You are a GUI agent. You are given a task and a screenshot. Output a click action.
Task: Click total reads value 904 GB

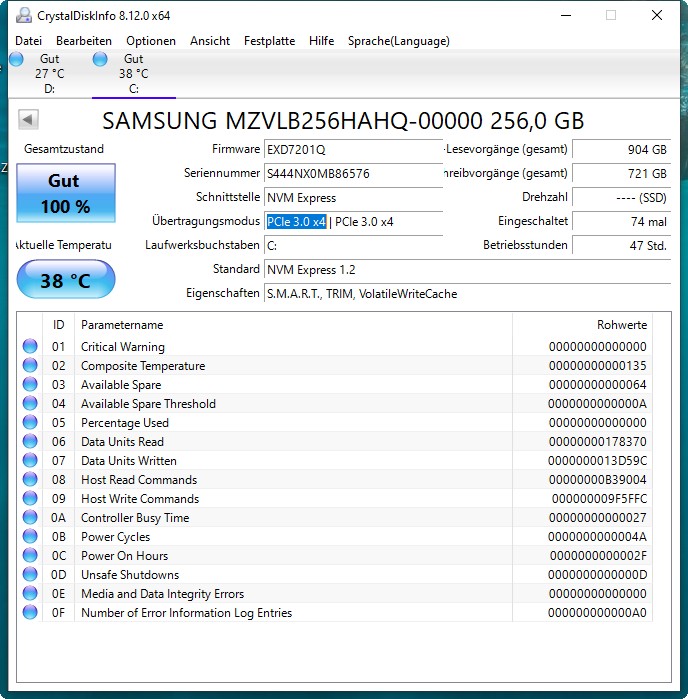click(x=622, y=149)
